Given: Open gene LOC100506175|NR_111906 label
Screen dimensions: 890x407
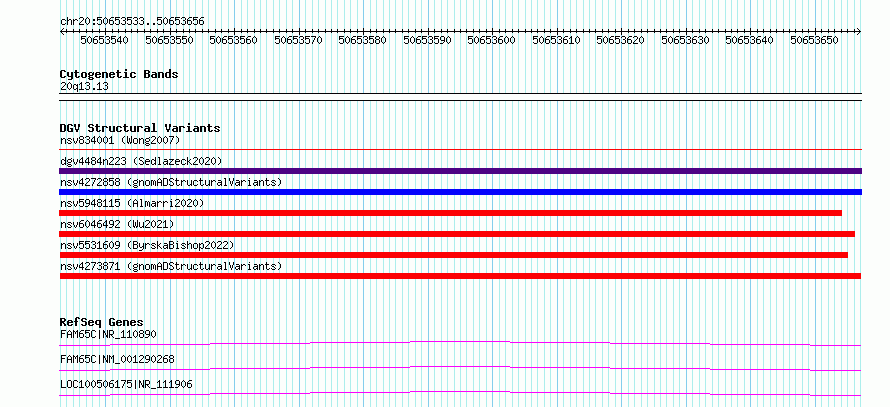Looking at the screenshot, I should (x=126, y=384).
